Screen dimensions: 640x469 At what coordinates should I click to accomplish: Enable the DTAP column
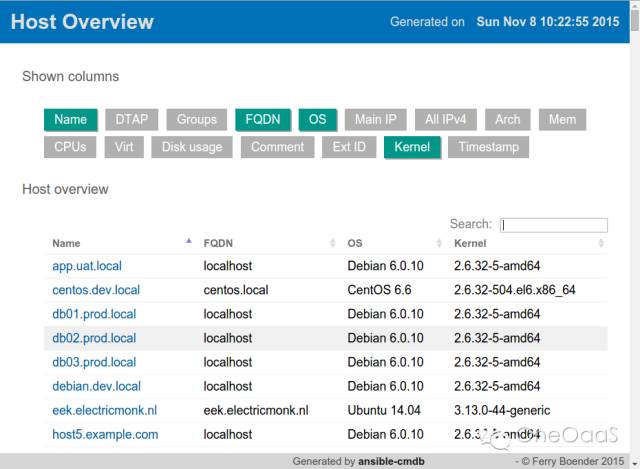pos(131,120)
